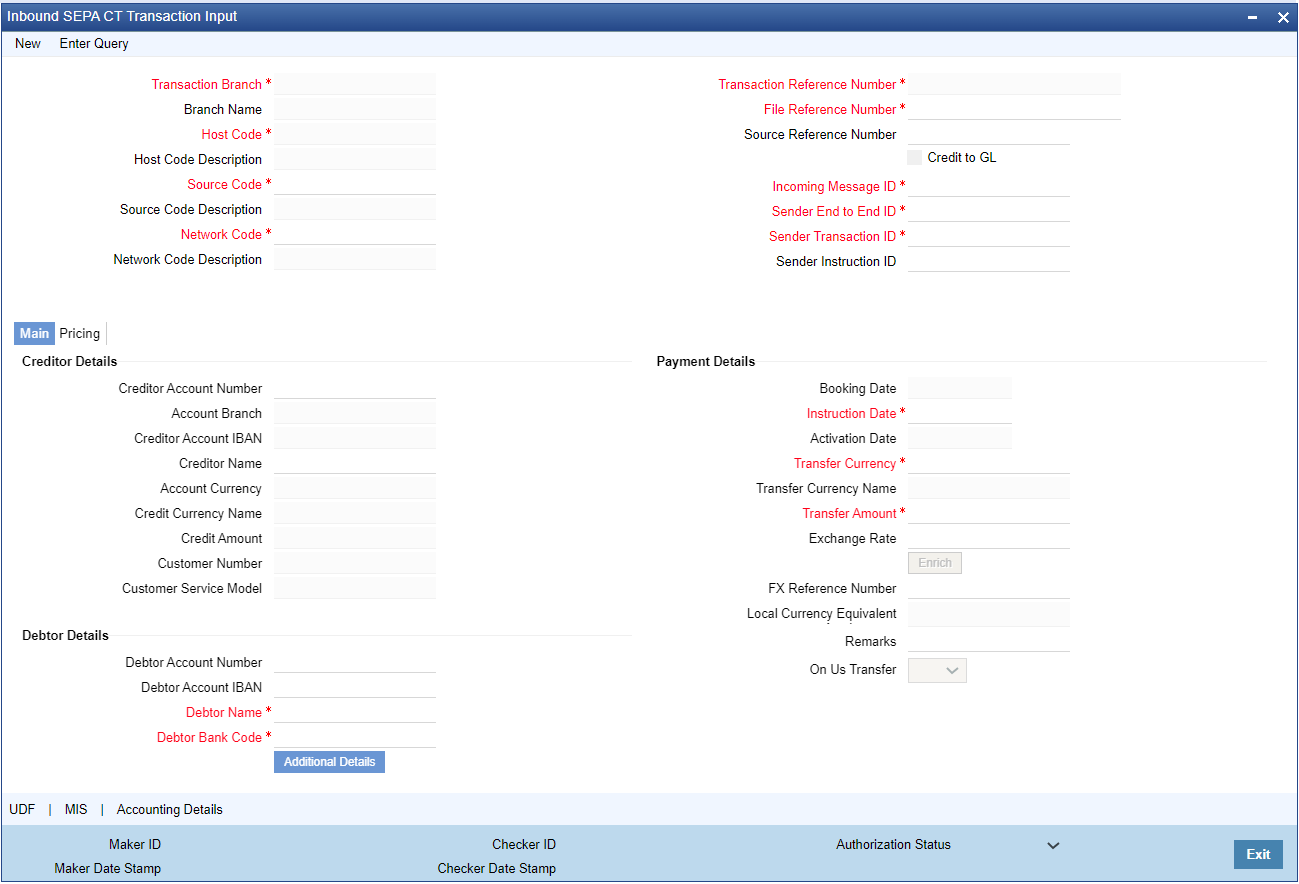This screenshot has height=884, width=1299.
Task: Click the Activation Date field
Action: tap(960, 438)
